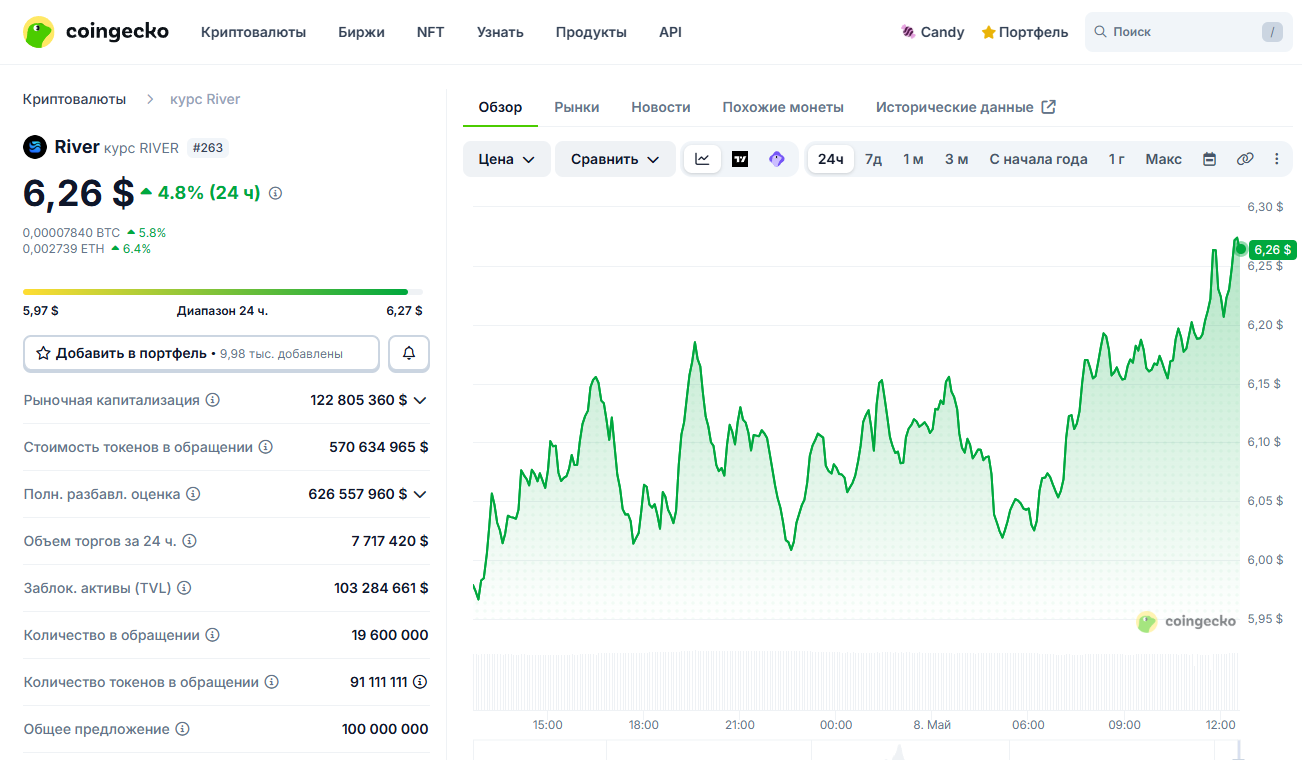Select the purple diamond chart option
Screen dimensions: 1302x760
pos(777,159)
